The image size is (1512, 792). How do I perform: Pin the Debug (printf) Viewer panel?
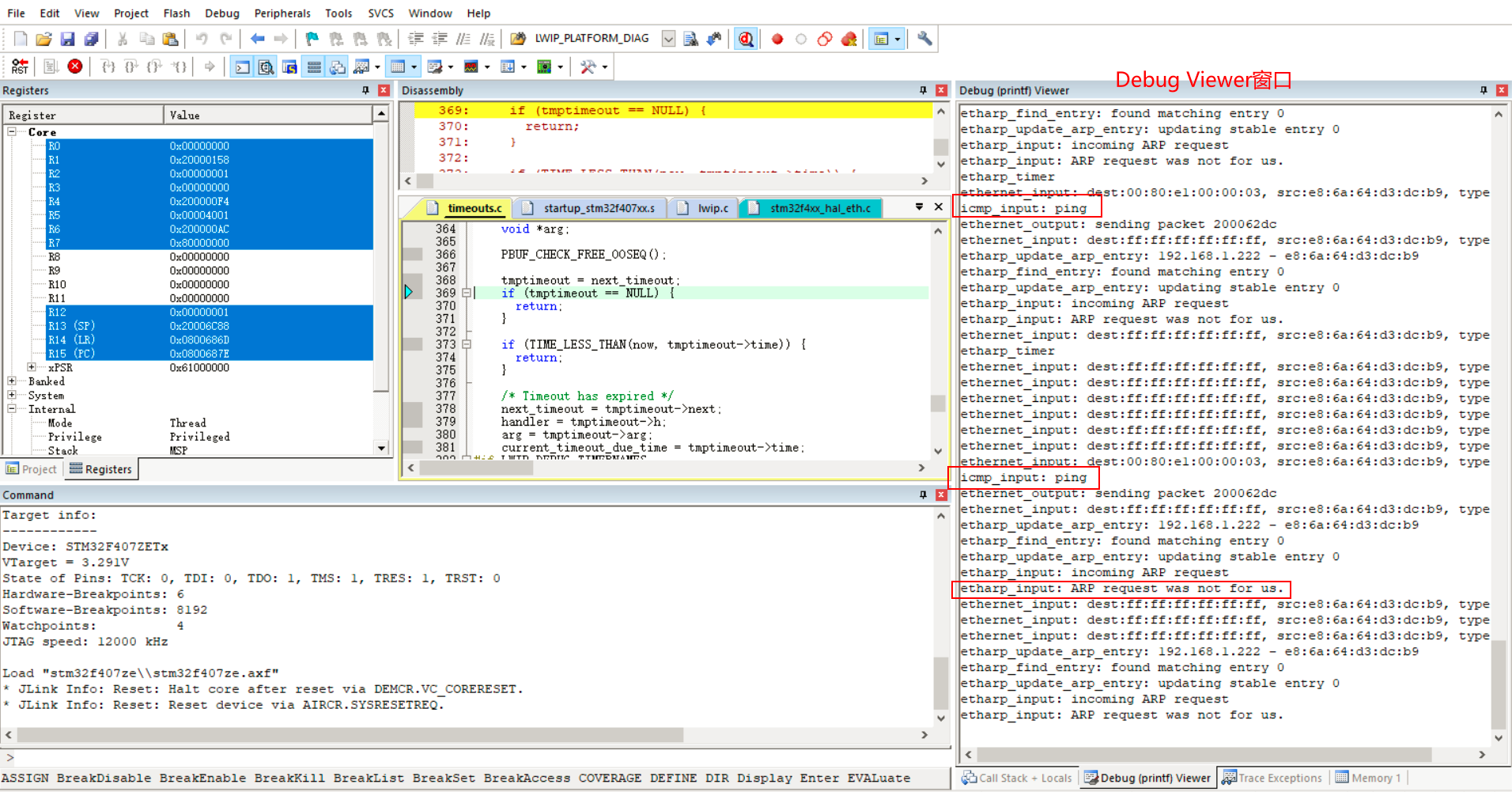(1484, 89)
